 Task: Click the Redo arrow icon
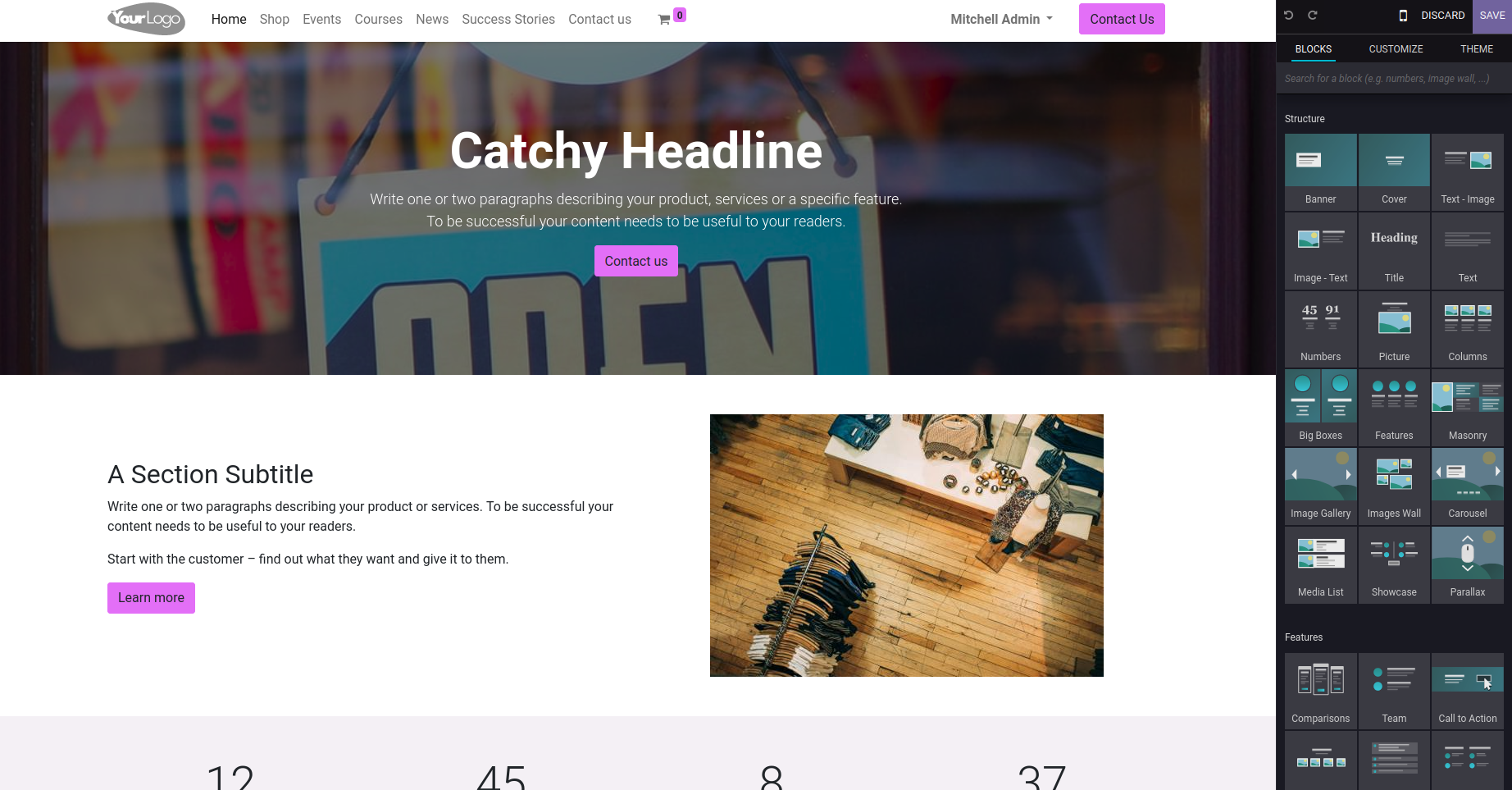[1312, 15]
